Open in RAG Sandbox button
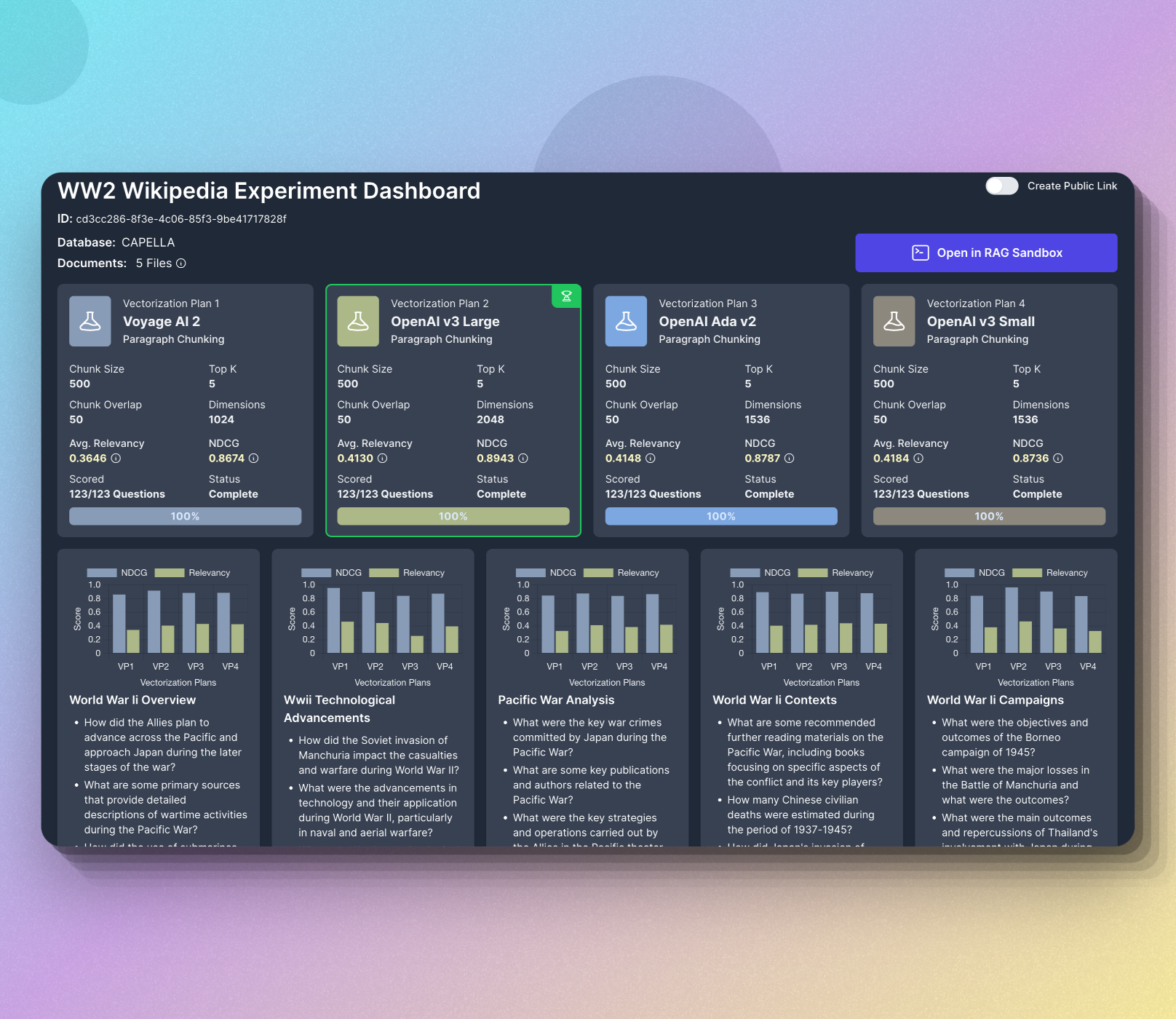 coord(986,253)
